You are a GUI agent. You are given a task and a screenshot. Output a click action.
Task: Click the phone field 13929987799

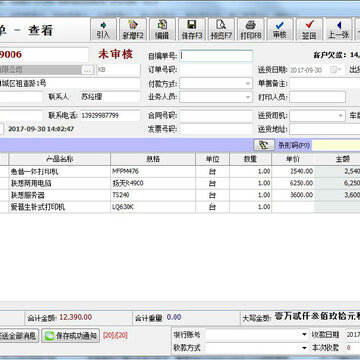point(110,116)
